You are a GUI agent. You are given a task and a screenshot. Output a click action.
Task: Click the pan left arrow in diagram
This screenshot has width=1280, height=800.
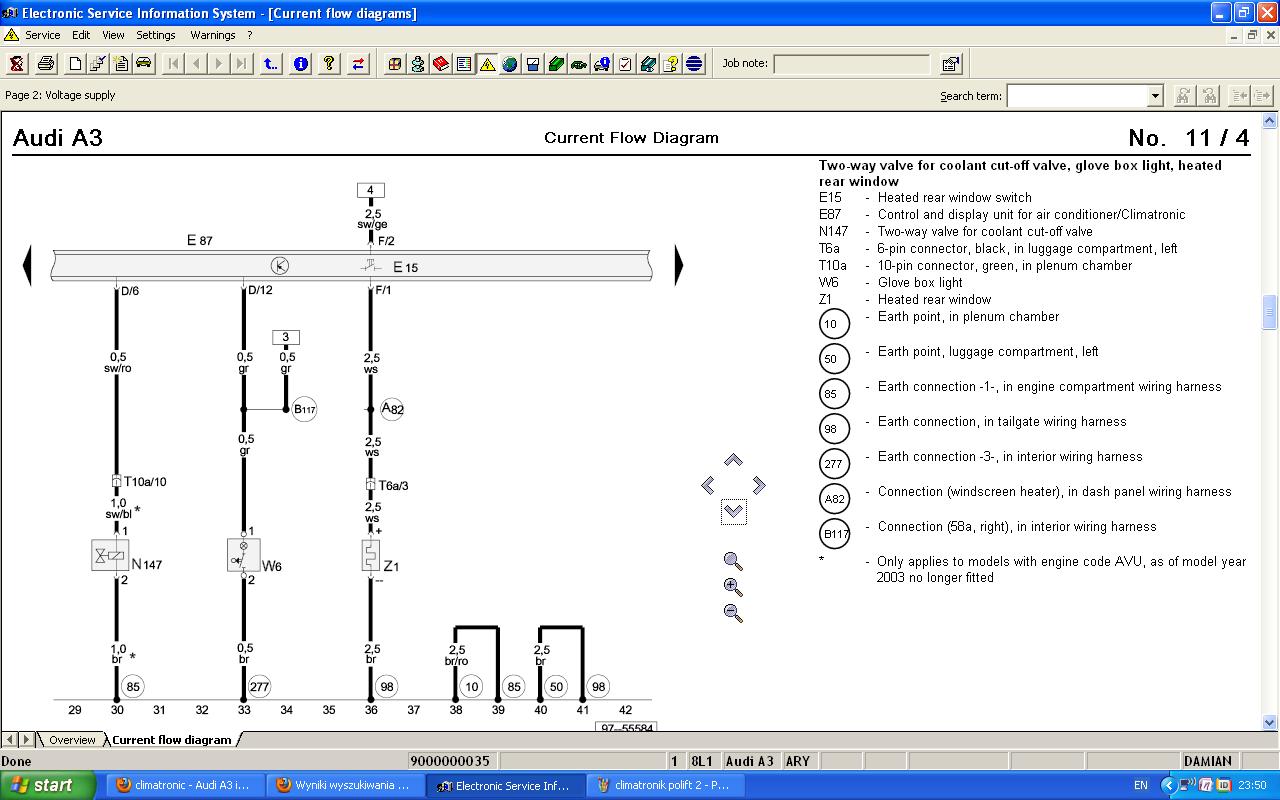pos(708,485)
